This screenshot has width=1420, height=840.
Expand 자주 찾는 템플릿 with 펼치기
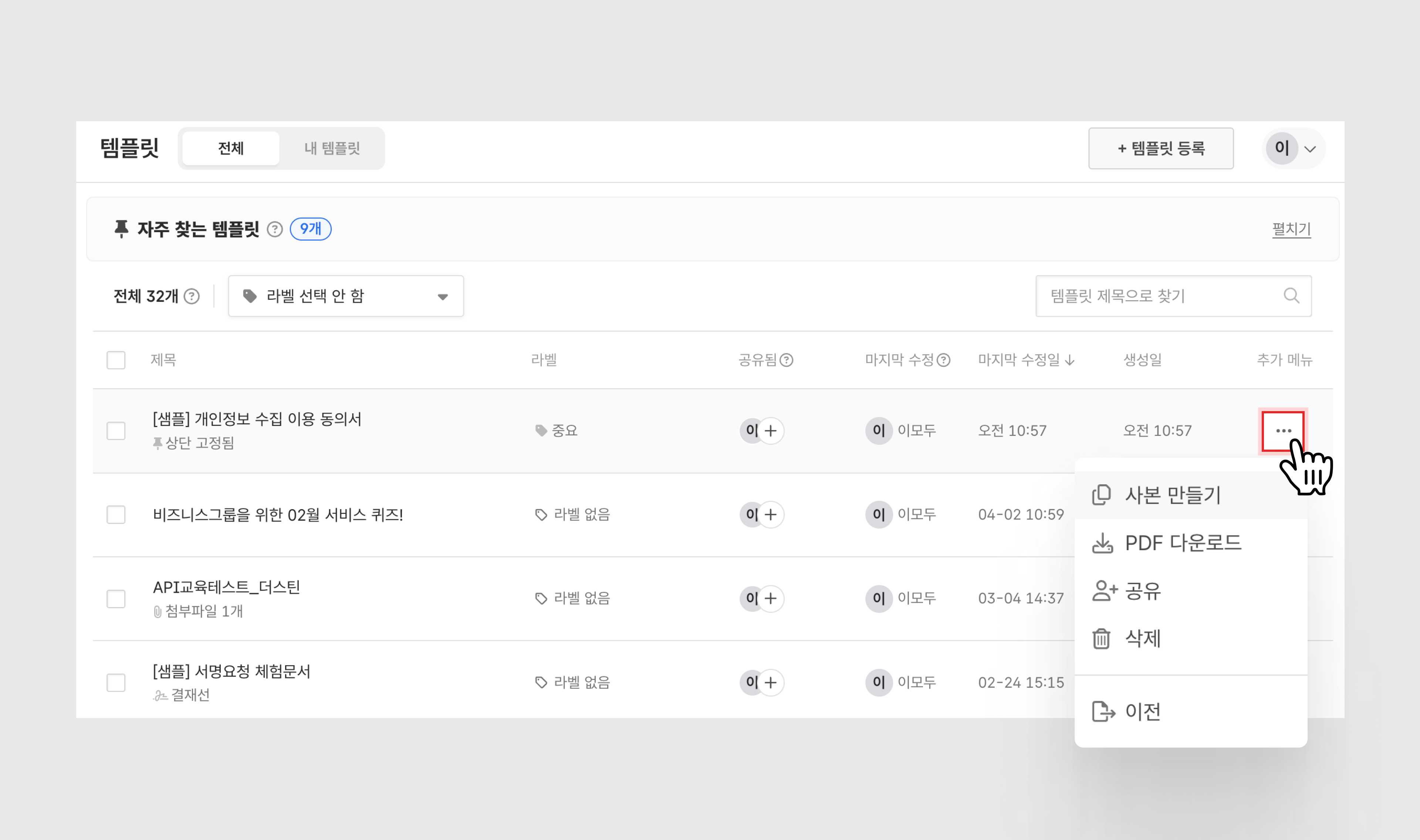point(1291,229)
